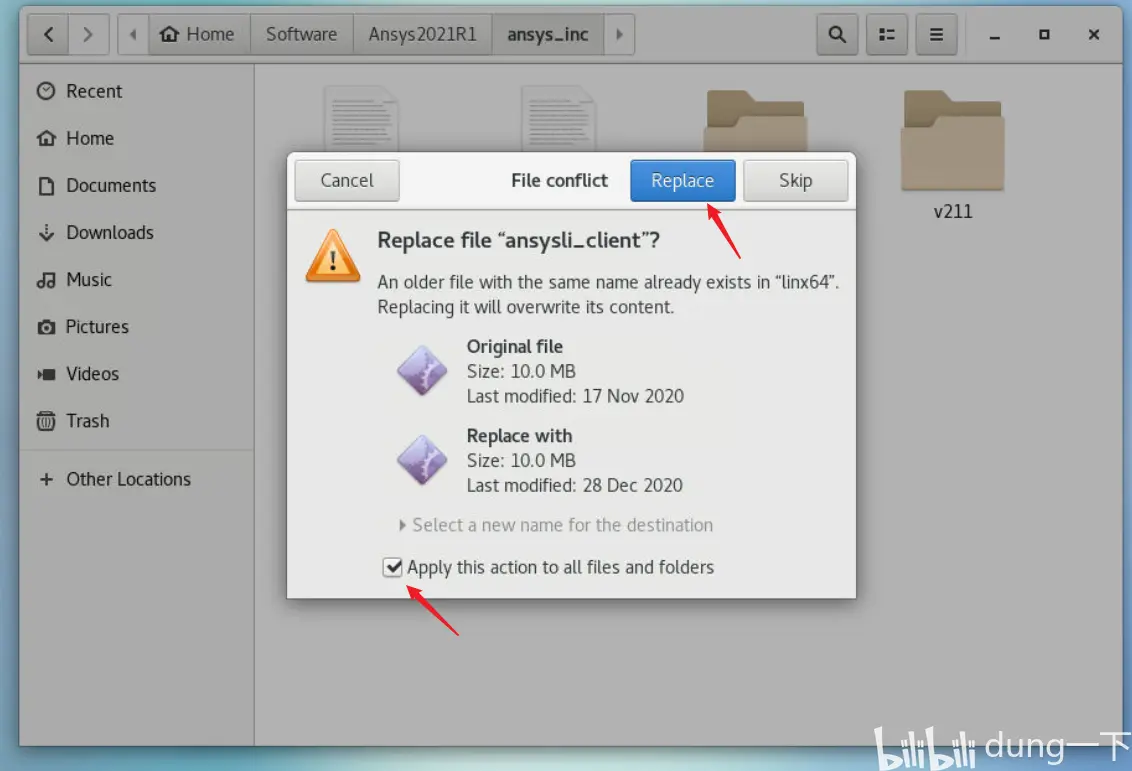Open Downloads in the sidebar
Image resolution: width=1132 pixels, height=771 pixels.
(136, 232)
